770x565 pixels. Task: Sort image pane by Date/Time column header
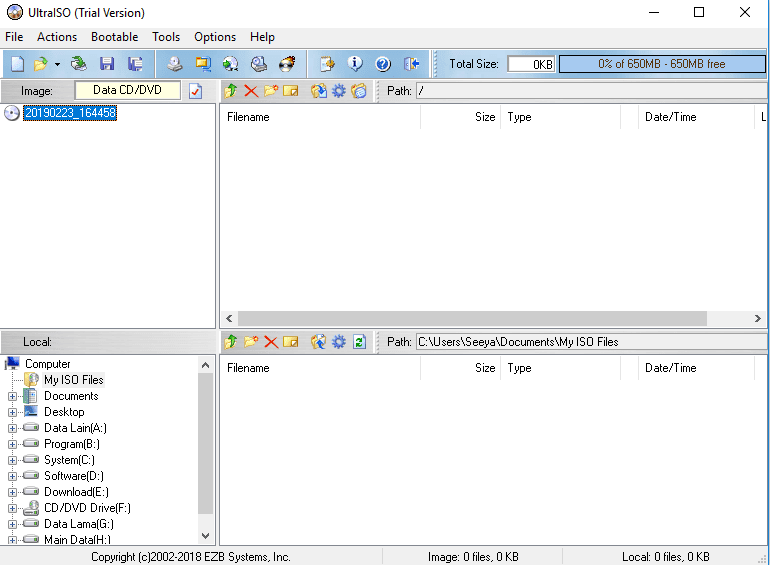pyautogui.click(x=696, y=117)
